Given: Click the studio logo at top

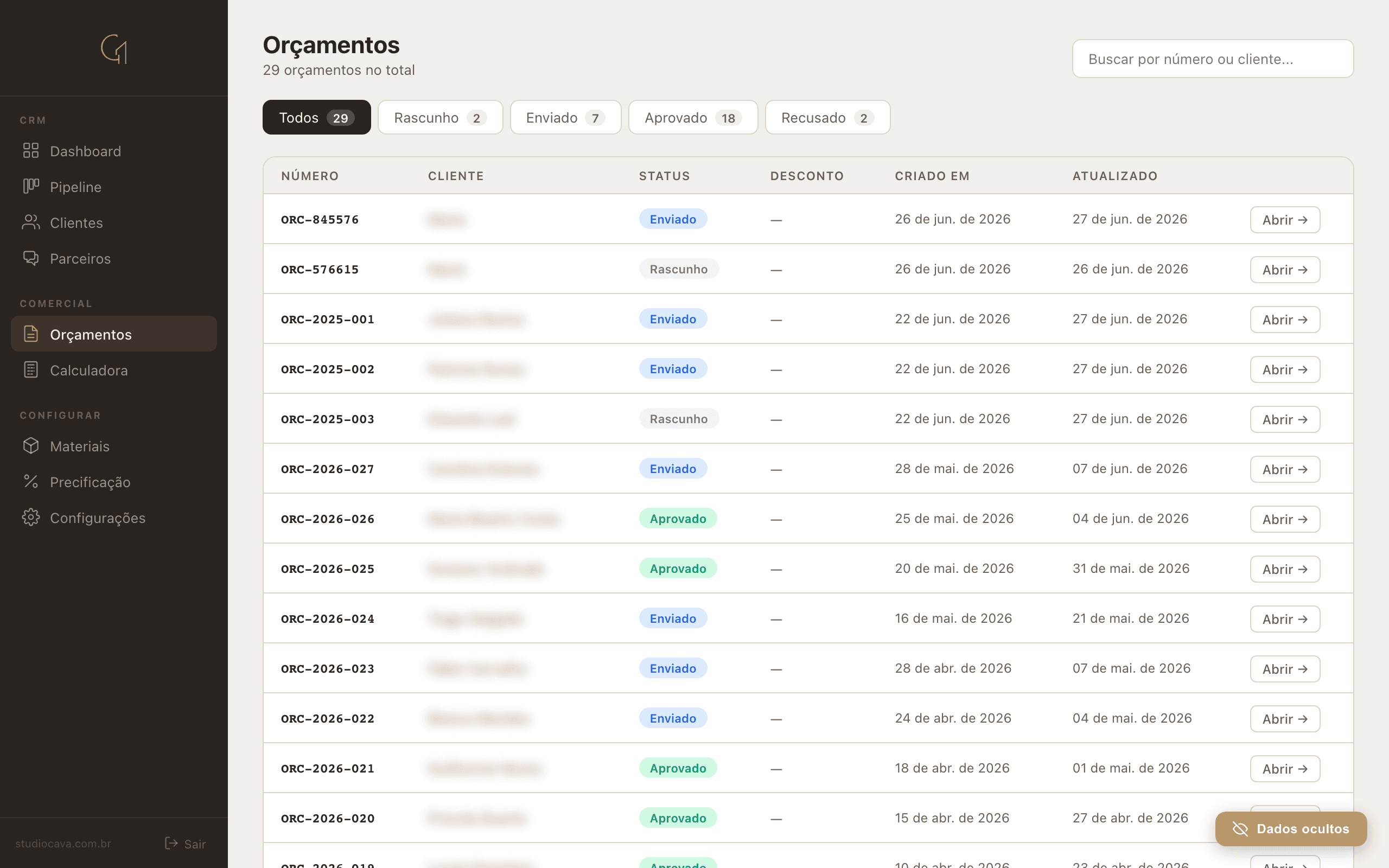Looking at the screenshot, I should click(113, 49).
